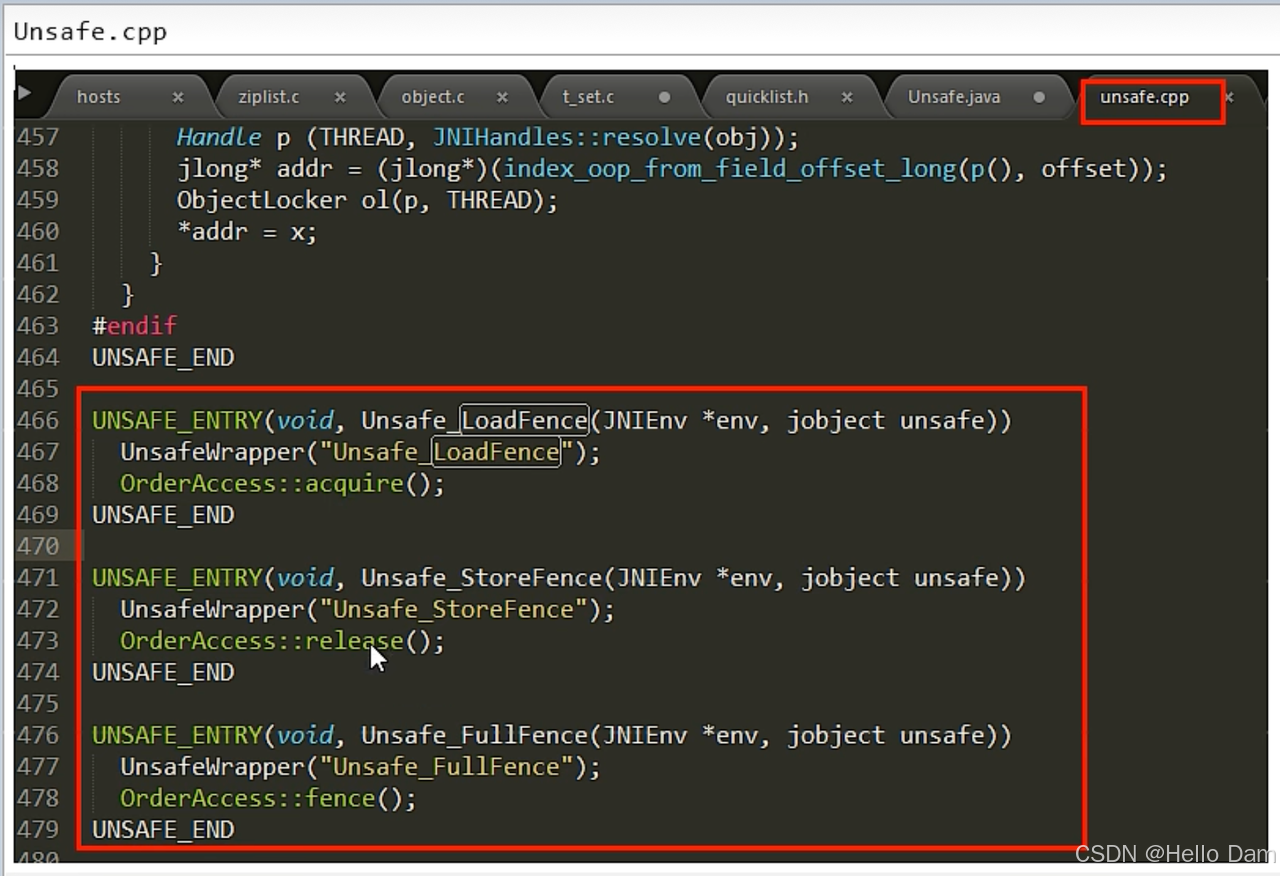Open the t_set.c tab
Image resolution: width=1280 pixels, height=876 pixels.
[588, 97]
